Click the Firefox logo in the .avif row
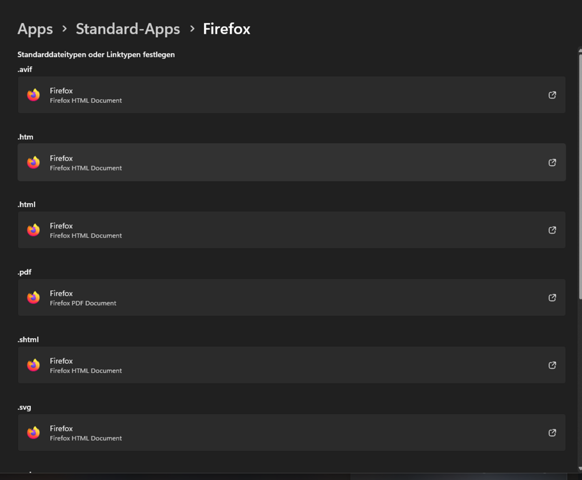Viewport: 582px width, 480px height. tap(33, 95)
